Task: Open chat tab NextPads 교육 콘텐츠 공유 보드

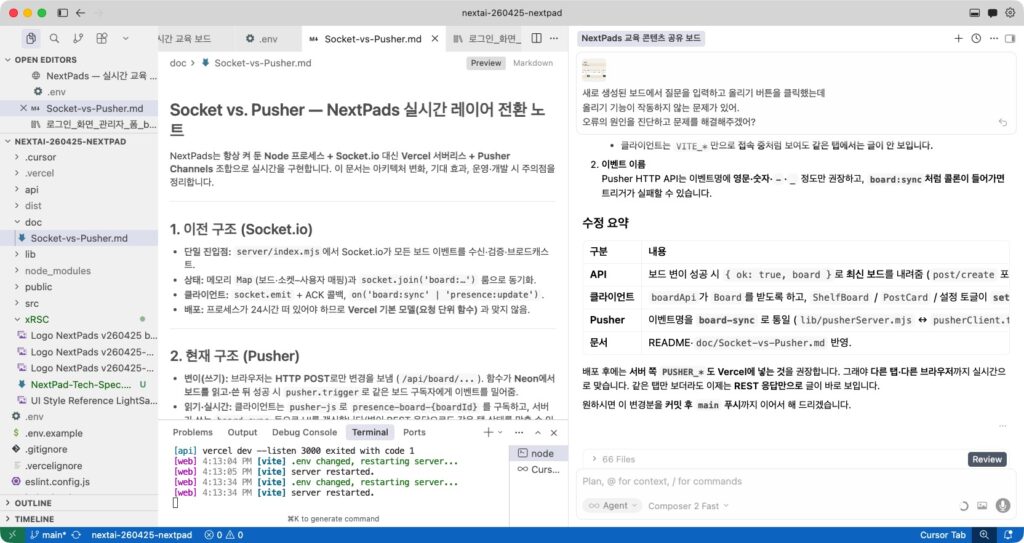Action: point(641,38)
